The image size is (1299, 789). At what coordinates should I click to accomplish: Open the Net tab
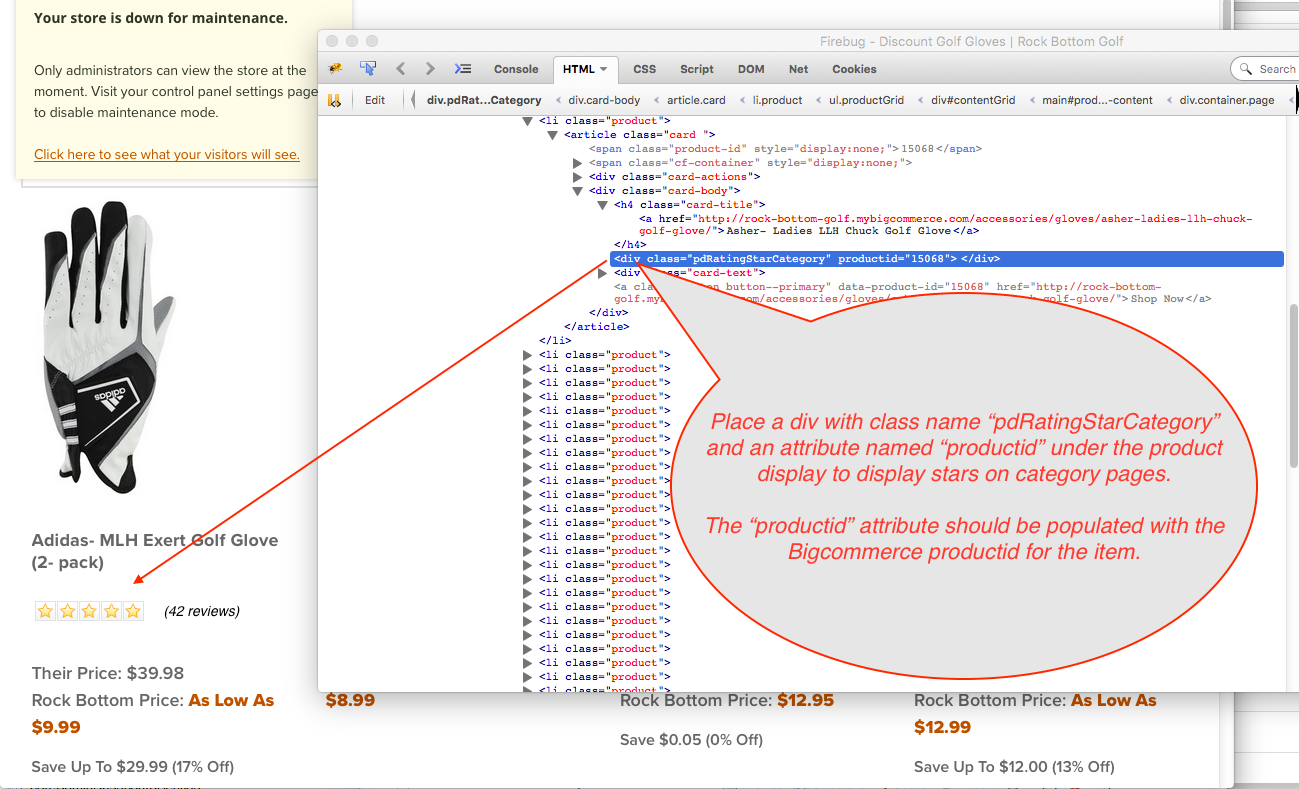point(798,69)
